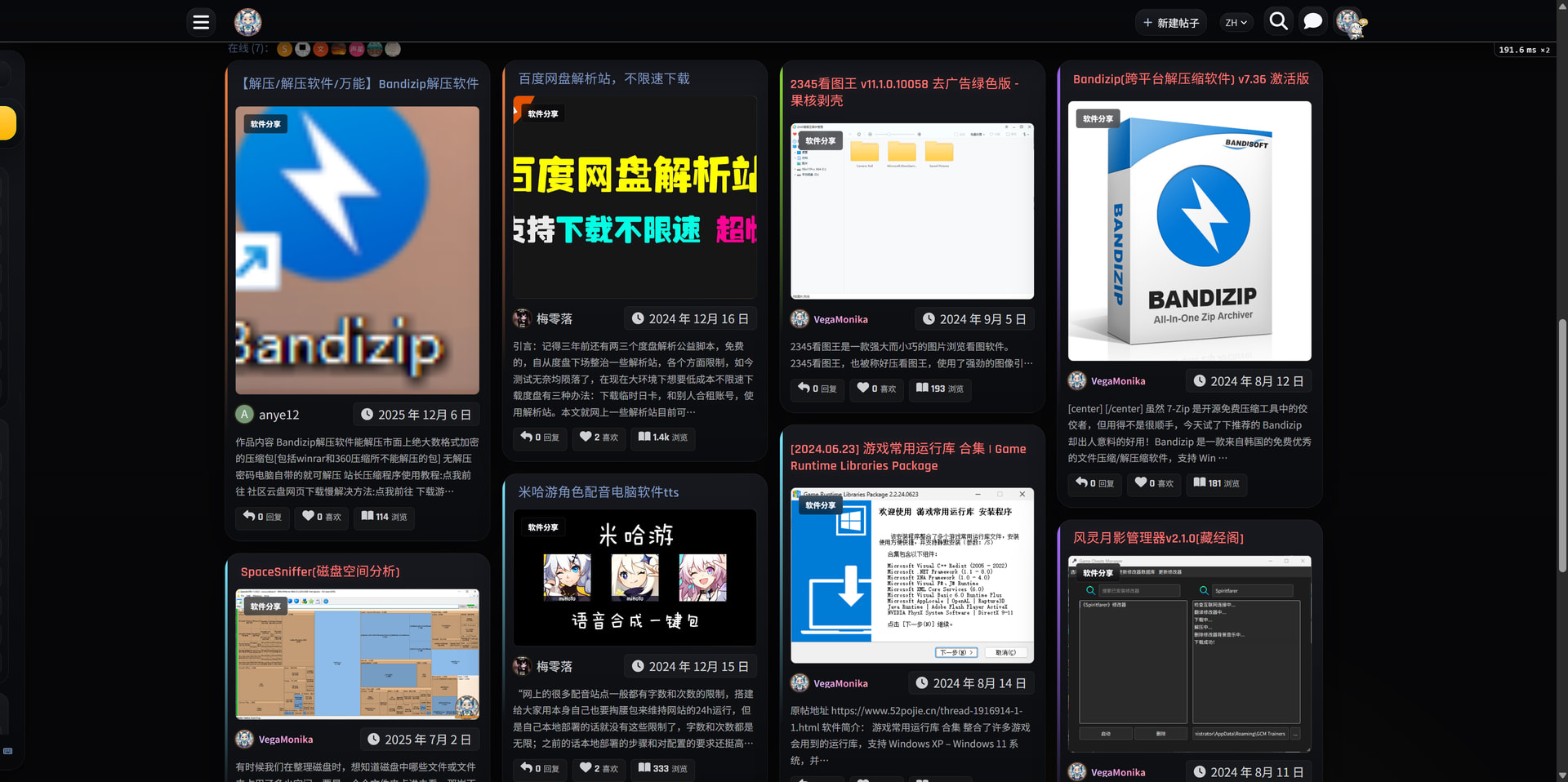Screen dimensions: 1568x782
Task: Click 软件分享 tag on 风灵月影管理器 thumbnail
Action: pos(1098,573)
